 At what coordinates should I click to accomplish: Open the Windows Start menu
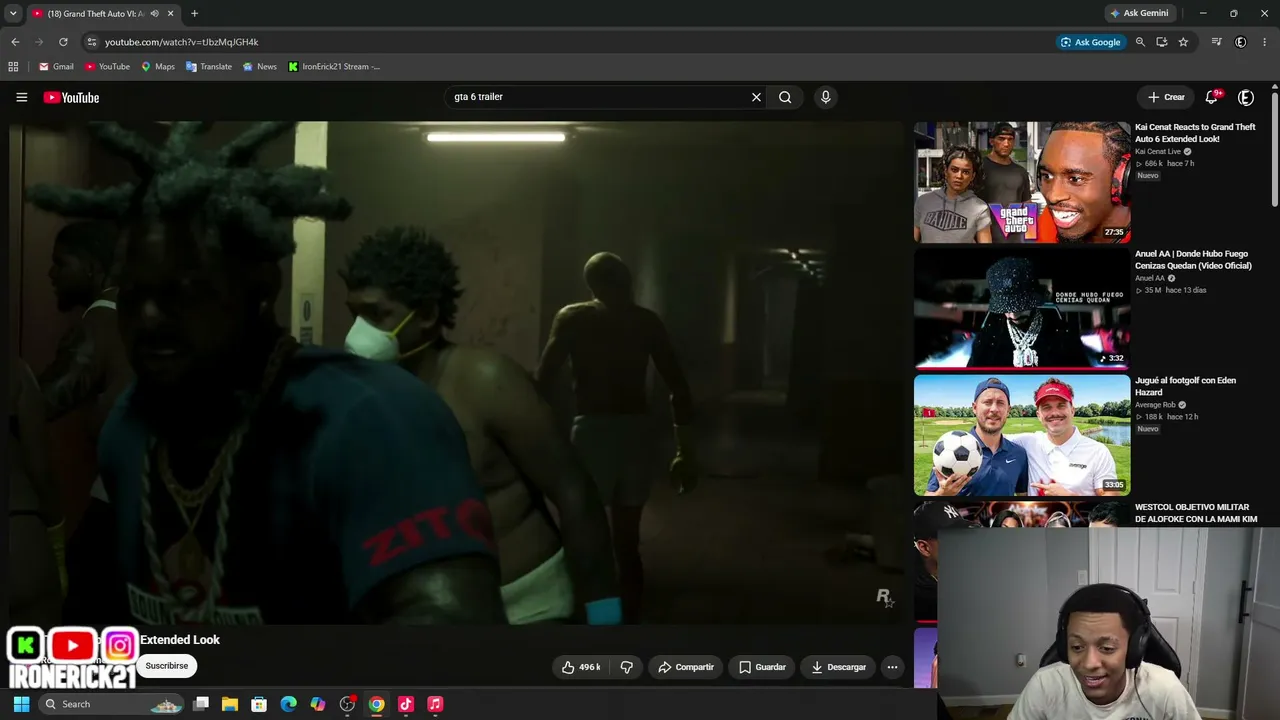(x=21, y=704)
